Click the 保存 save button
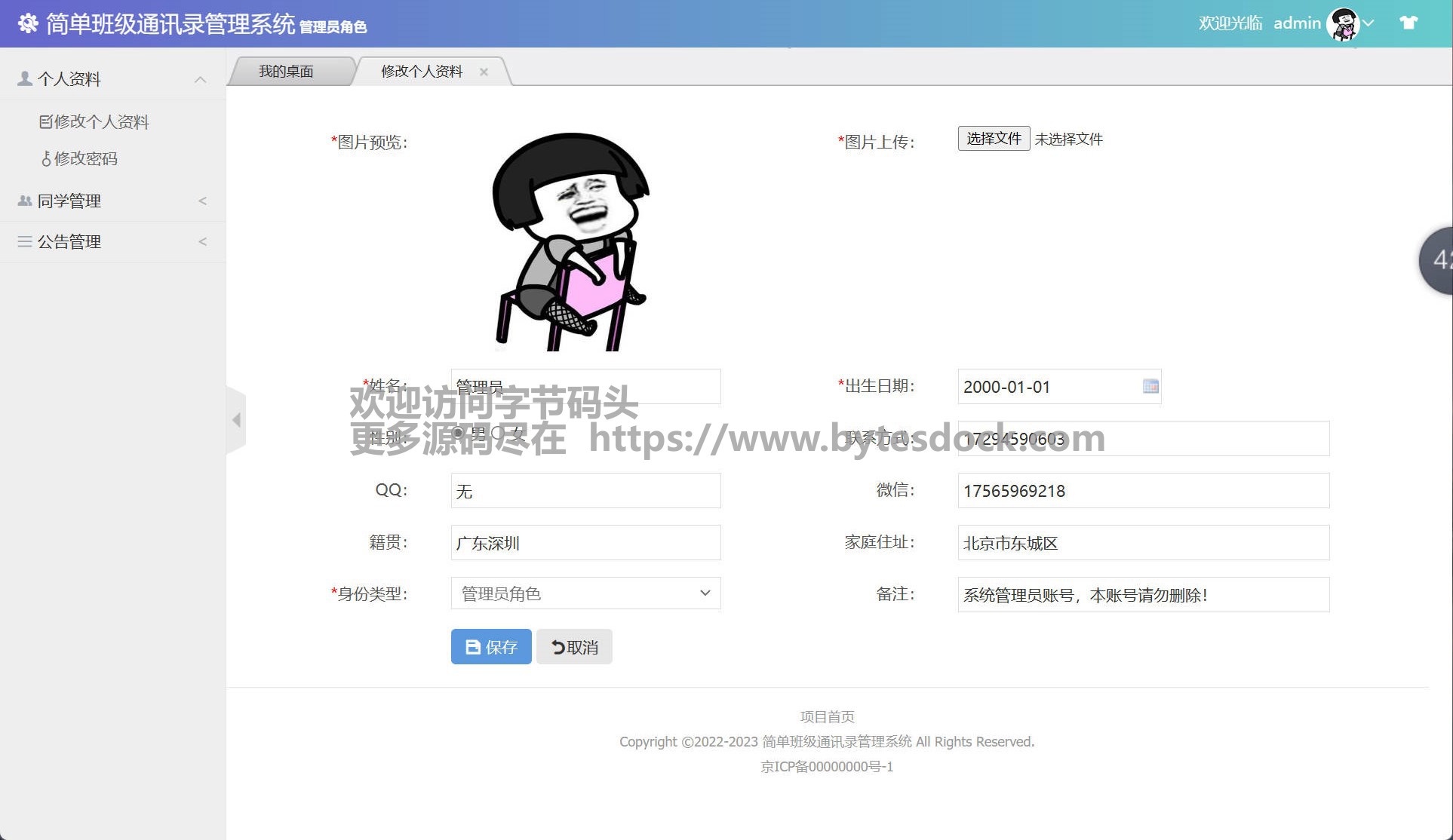Viewport: 1453px width, 840px height. point(491,647)
